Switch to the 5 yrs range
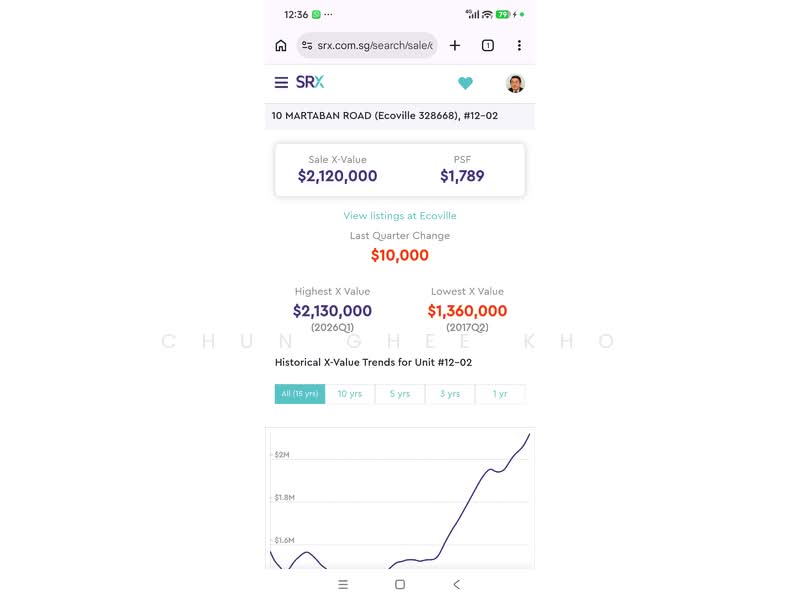Screen dimensions: 800x600 tap(400, 394)
